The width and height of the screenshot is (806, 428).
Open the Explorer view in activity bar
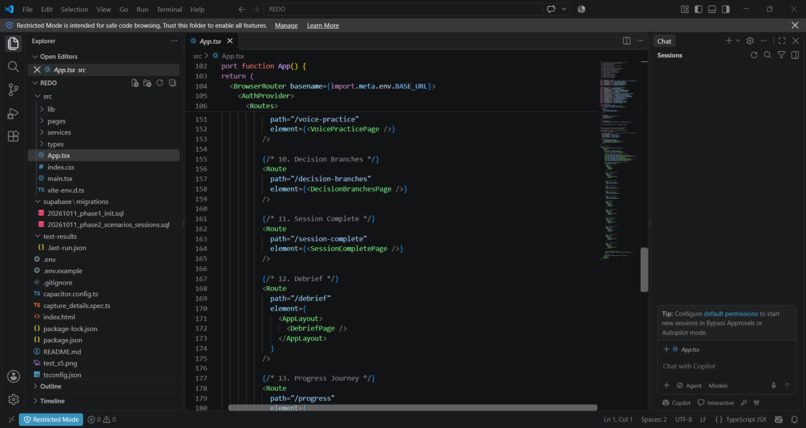13,44
